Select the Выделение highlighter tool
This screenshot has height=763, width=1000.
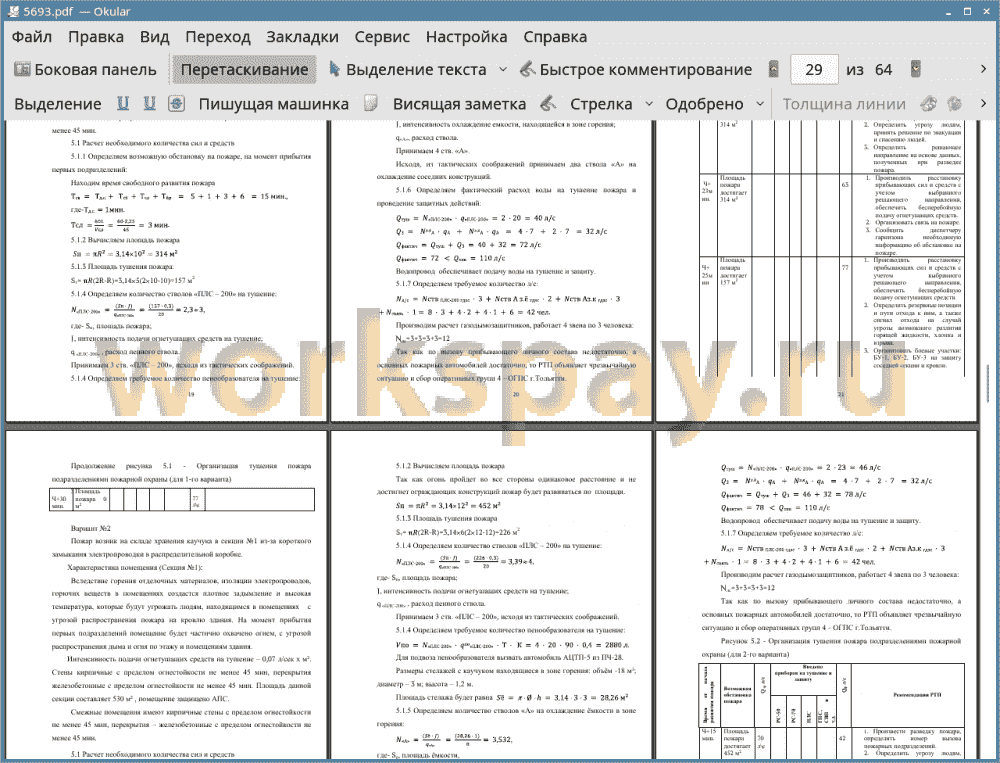tap(57, 104)
